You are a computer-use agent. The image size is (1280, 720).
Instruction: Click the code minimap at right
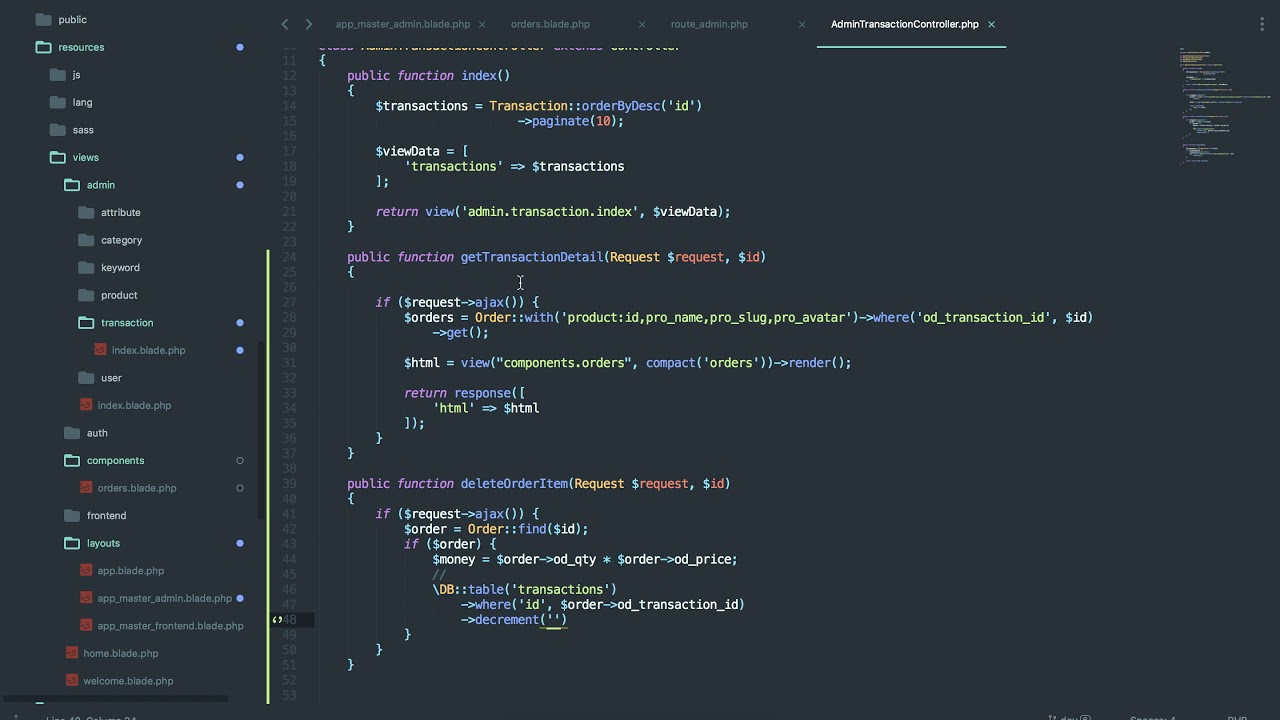click(x=1225, y=105)
